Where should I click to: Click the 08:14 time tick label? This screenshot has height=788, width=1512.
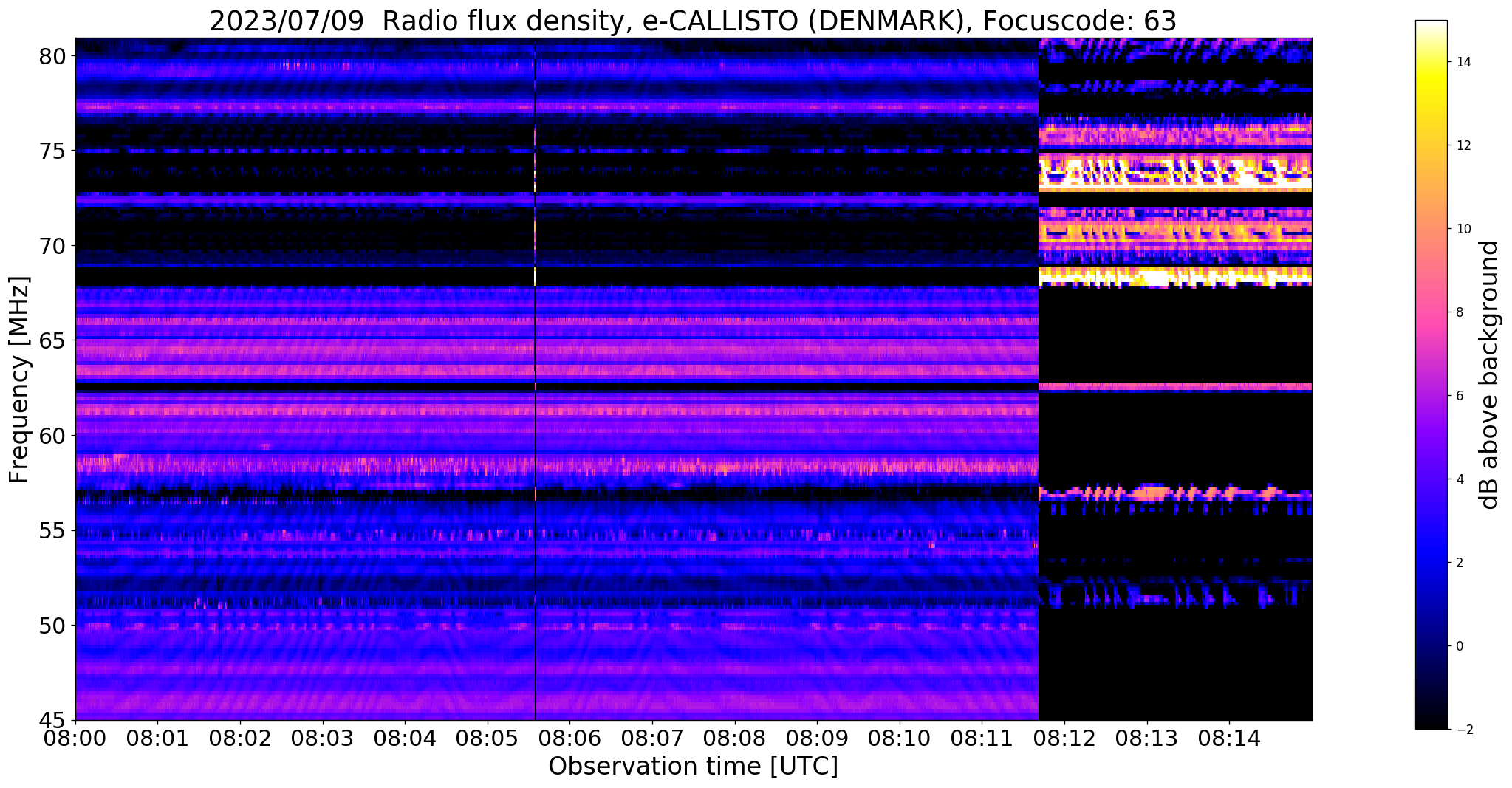(1229, 739)
